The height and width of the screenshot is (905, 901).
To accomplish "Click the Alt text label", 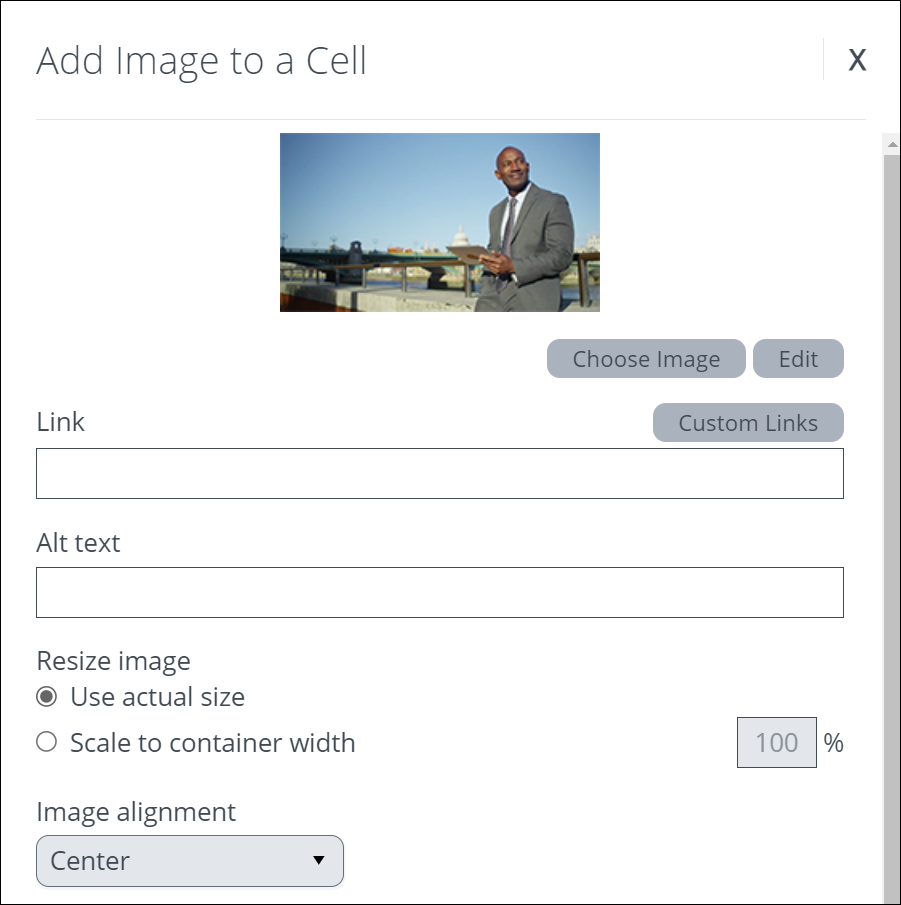I will point(78,543).
